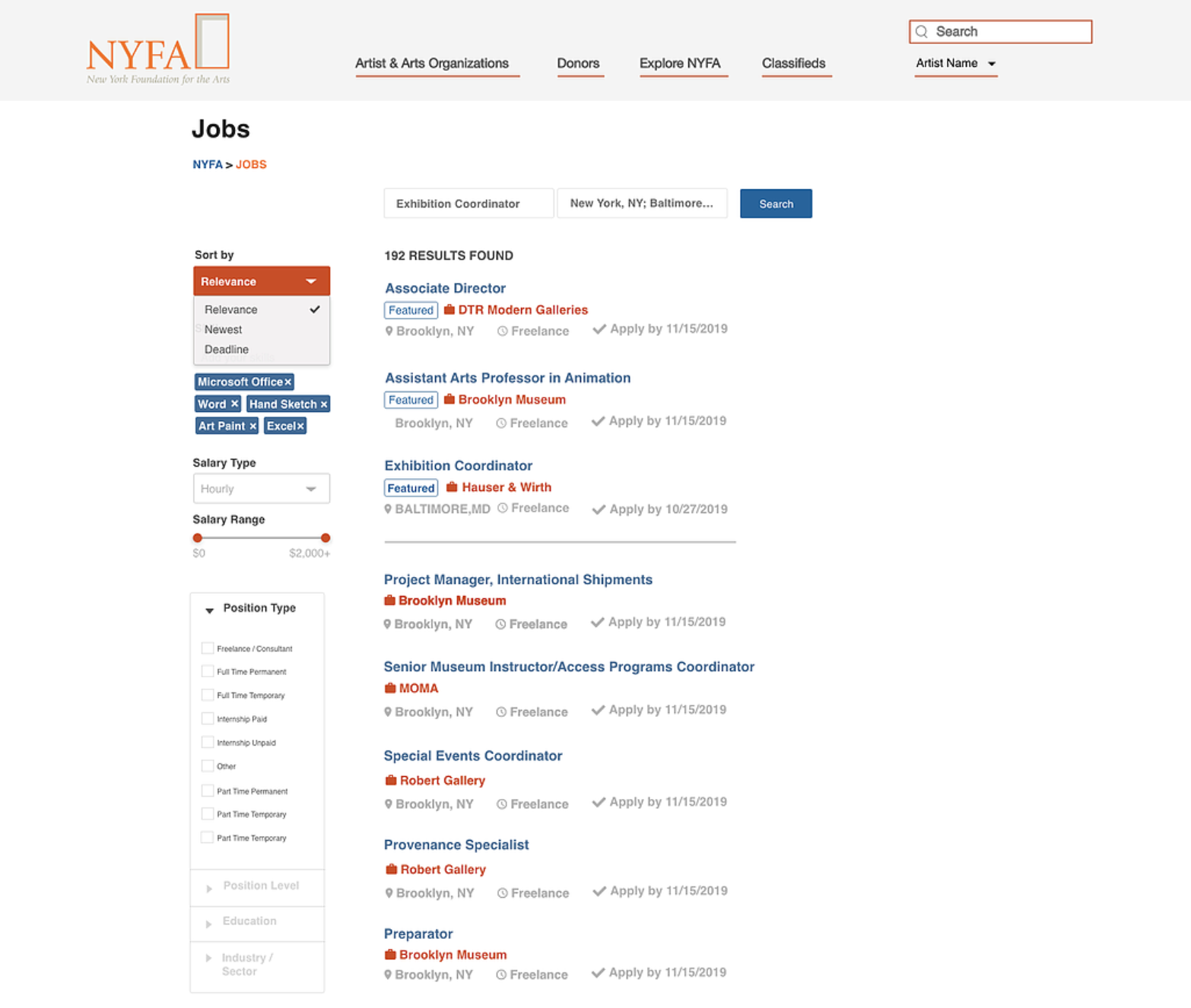This screenshot has height=1008, width=1191.
Task: Remove the Word skill tag
Action: tap(234, 404)
